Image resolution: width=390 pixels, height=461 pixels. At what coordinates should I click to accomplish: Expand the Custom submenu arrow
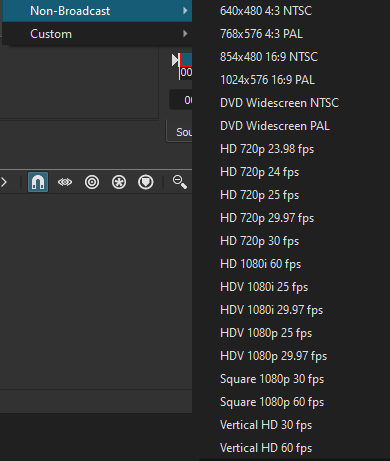[x=185, y=34]
